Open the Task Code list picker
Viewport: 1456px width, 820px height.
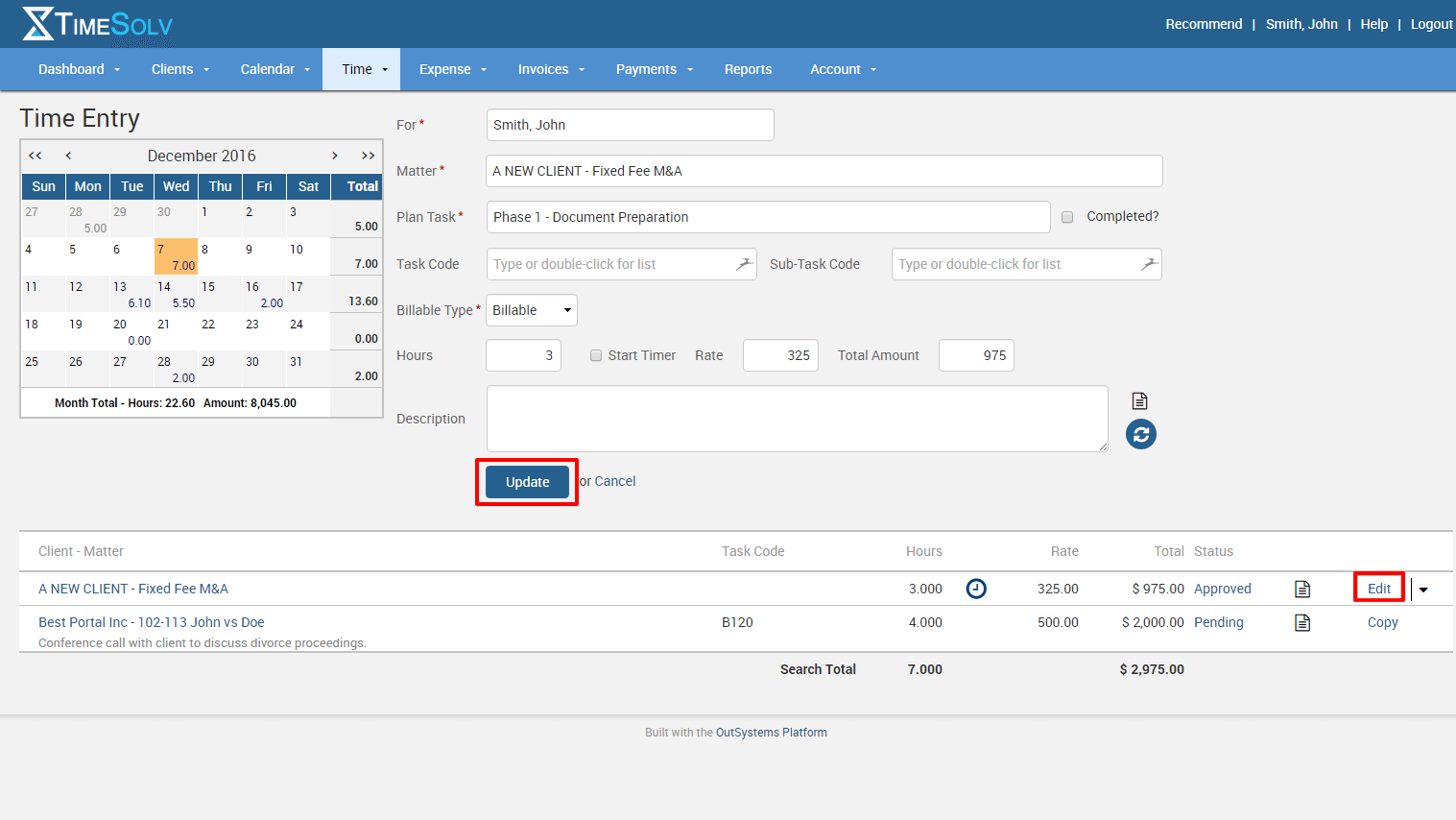coord(744,264)
